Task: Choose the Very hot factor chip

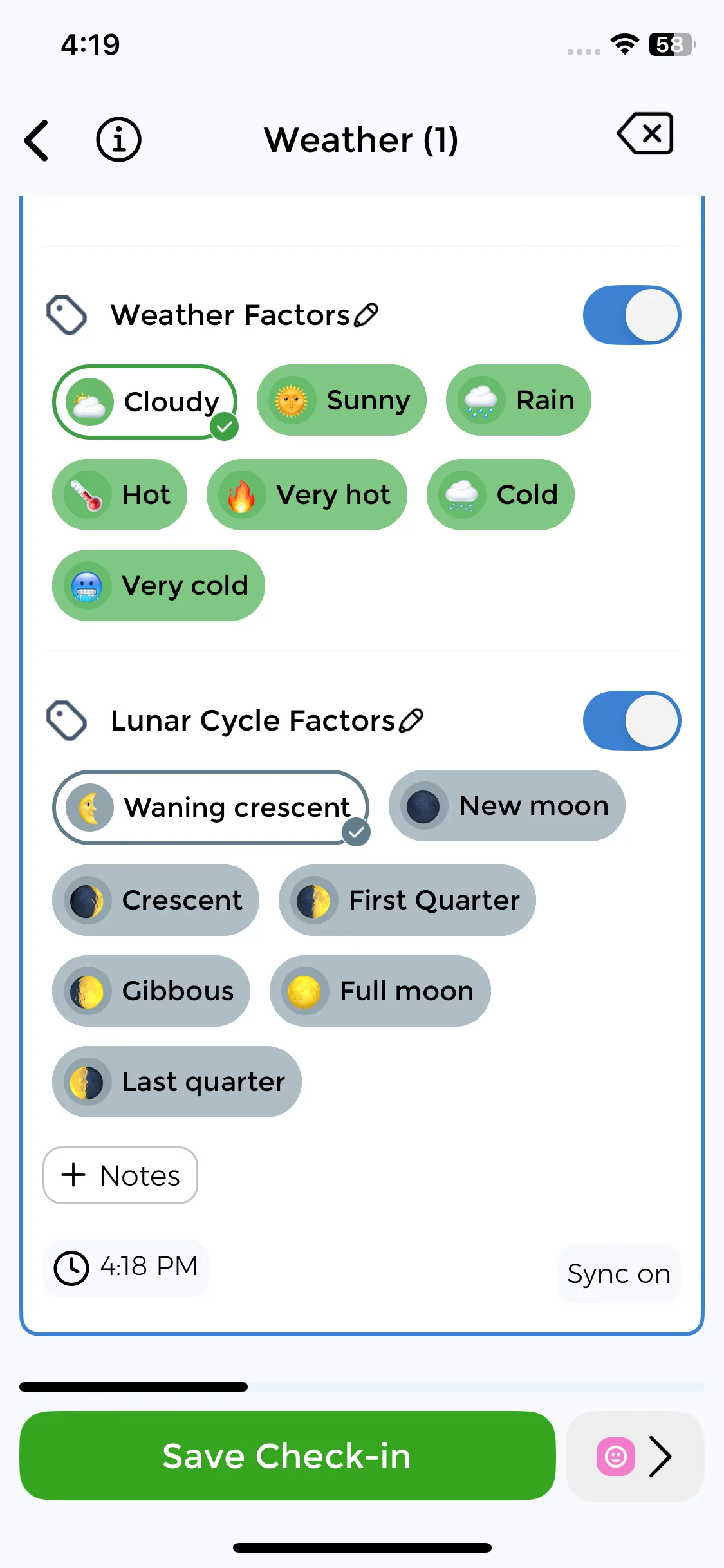Action: (306, 495)
